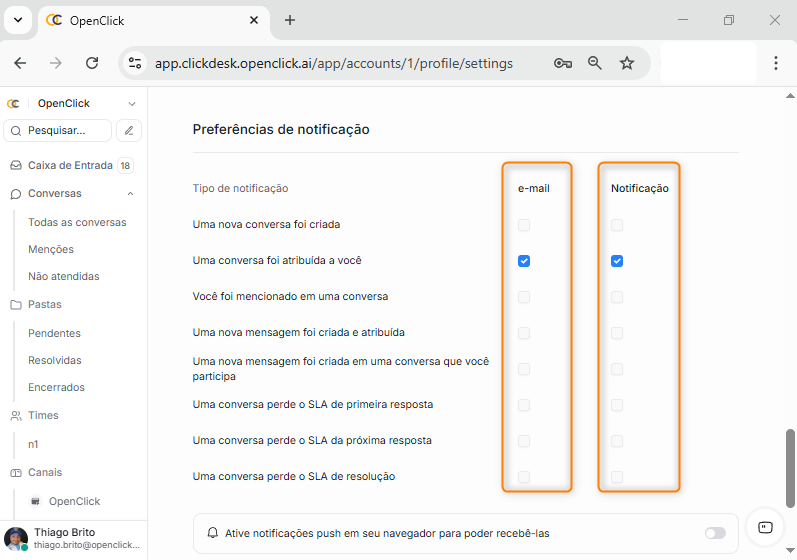This screenshot has width=797, height=560.
Task: Collapse the Conversas section chevron
Action: click(x=130, y=194)
